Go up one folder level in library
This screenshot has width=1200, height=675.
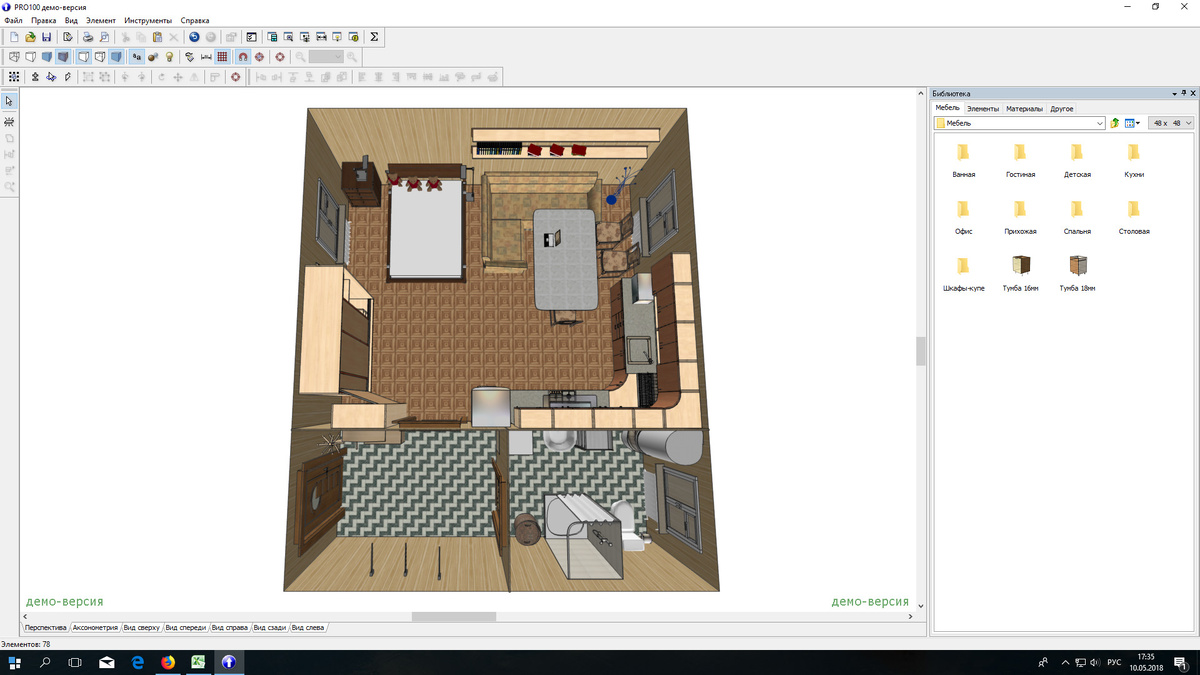click(x=1115, y=123)
